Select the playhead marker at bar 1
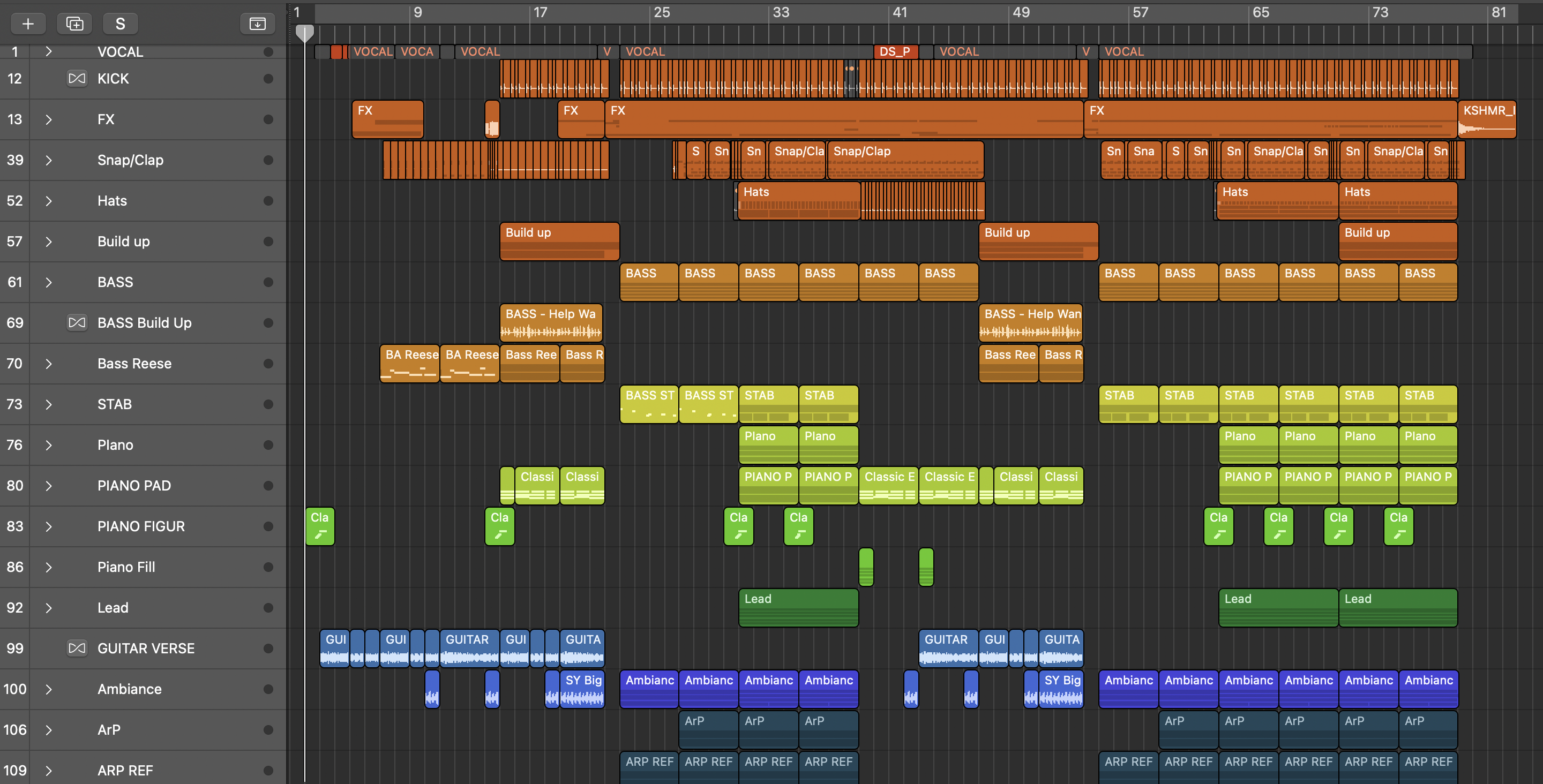Viewport: 1543px width, 784px height. (x=305, y=33)
